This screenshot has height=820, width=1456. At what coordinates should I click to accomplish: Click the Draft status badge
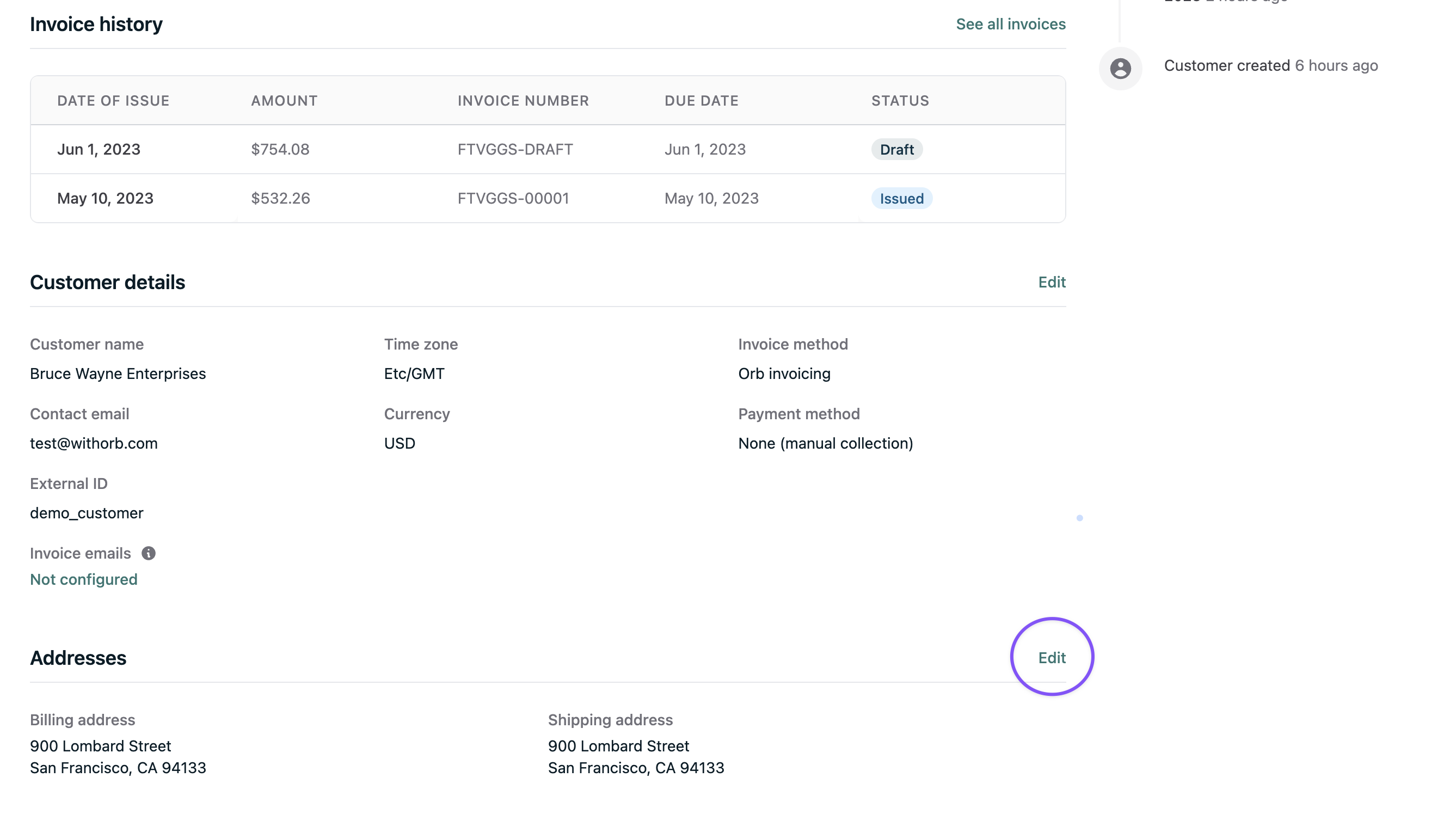click(896, 149)
